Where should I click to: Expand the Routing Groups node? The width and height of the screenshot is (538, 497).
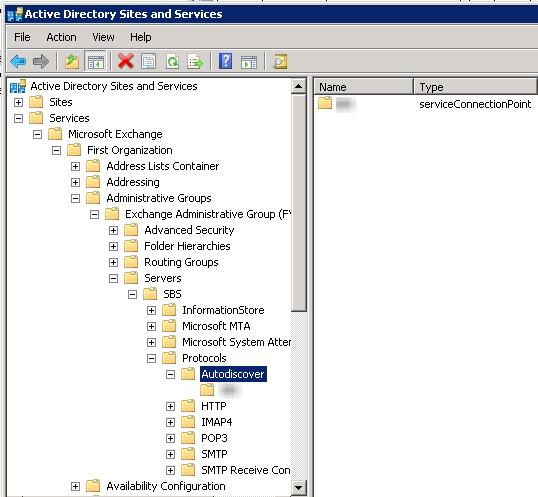[x=113, y=262]
